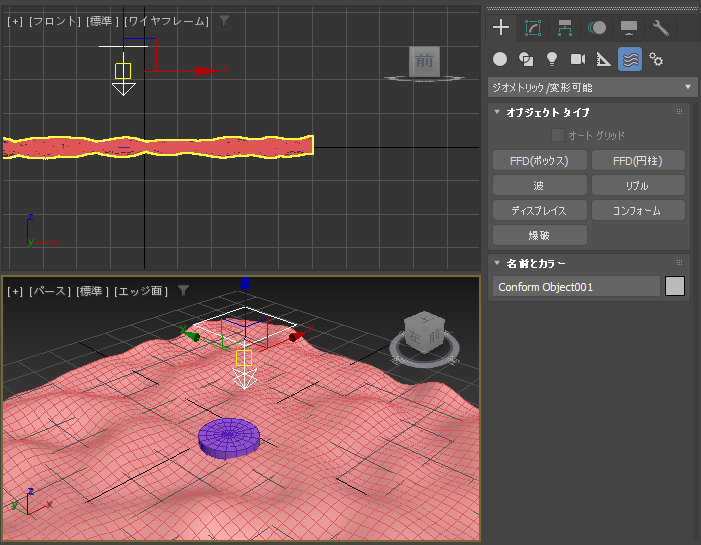Open front viewport [+] general menu
The image size is (701, 545).
pyautogui.click(x=15, y=21)
